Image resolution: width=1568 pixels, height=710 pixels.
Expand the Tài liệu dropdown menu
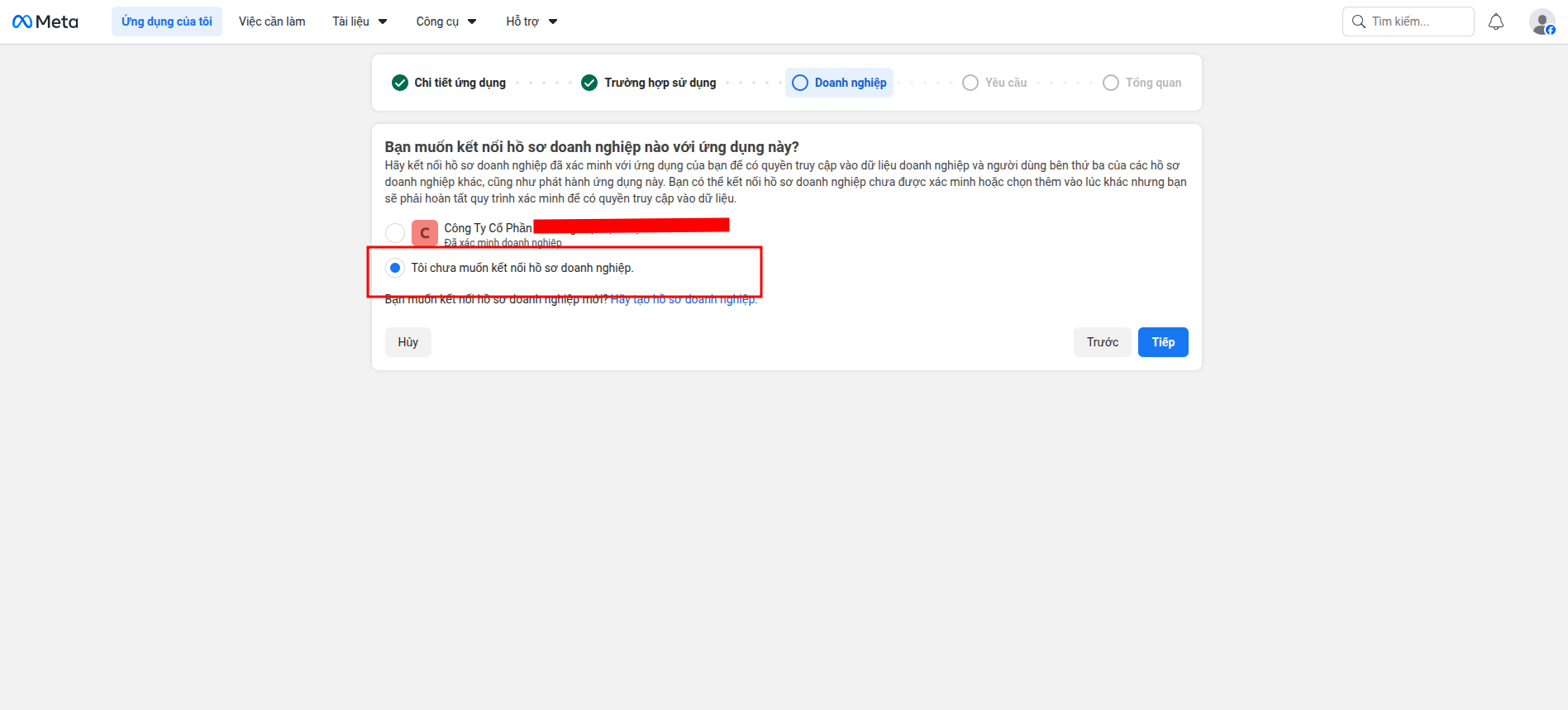360,21
